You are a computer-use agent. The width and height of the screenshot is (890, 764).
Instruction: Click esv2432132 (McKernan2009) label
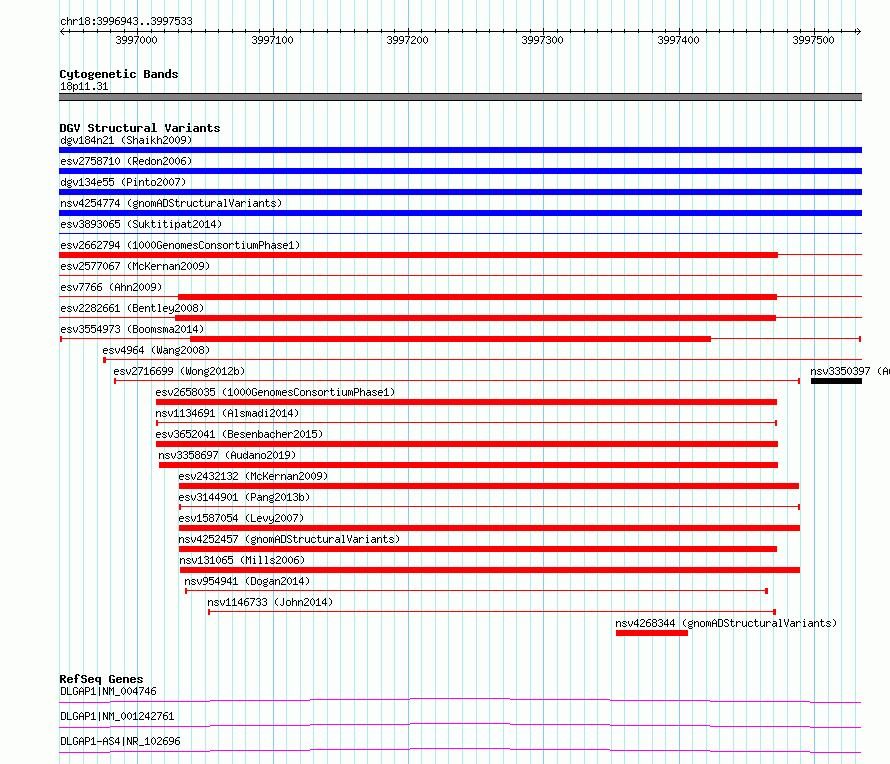253,476
